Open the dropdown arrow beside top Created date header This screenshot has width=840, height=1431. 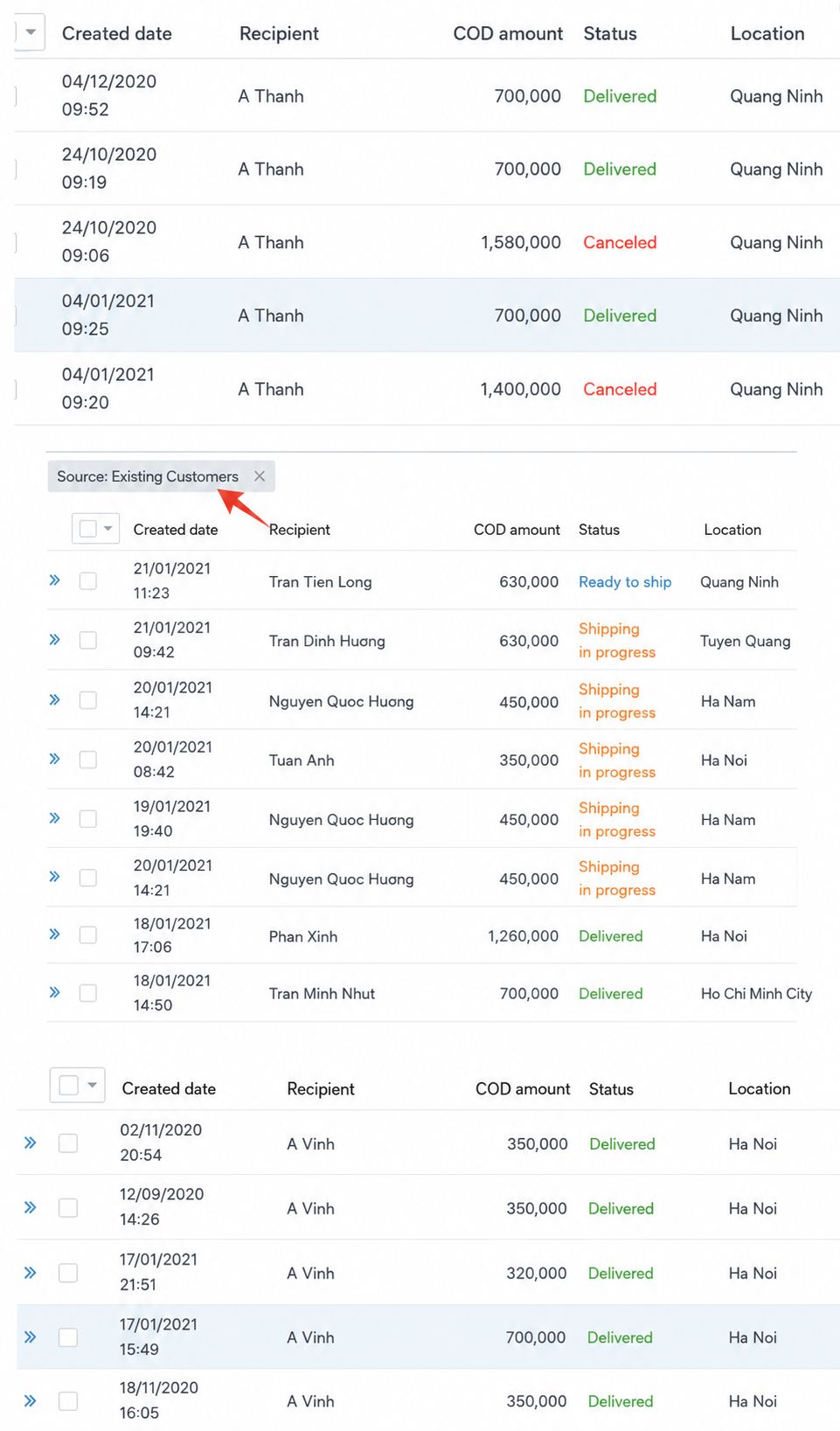[x=31, y=32]
